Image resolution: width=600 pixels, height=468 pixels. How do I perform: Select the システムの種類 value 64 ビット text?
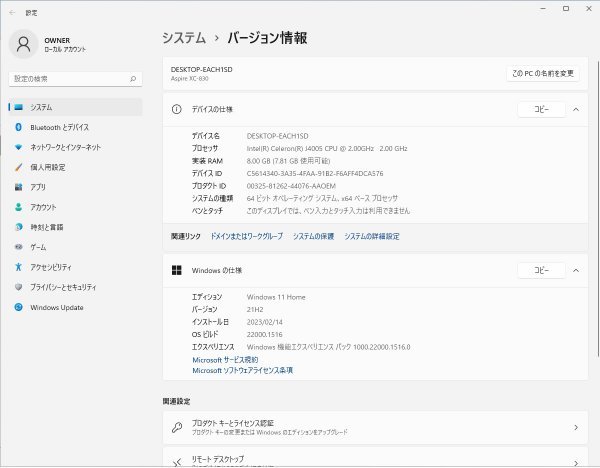322,198
